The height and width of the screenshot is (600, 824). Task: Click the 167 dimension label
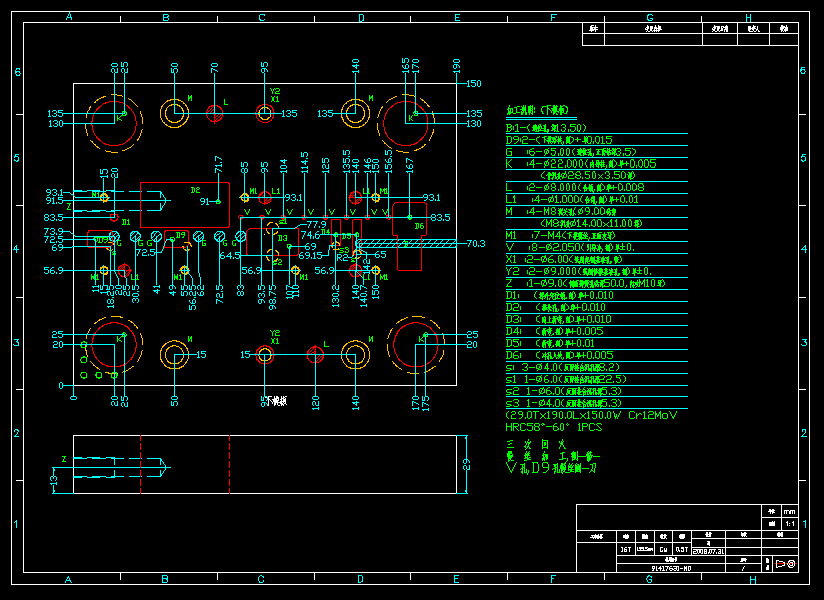point(409,165)
